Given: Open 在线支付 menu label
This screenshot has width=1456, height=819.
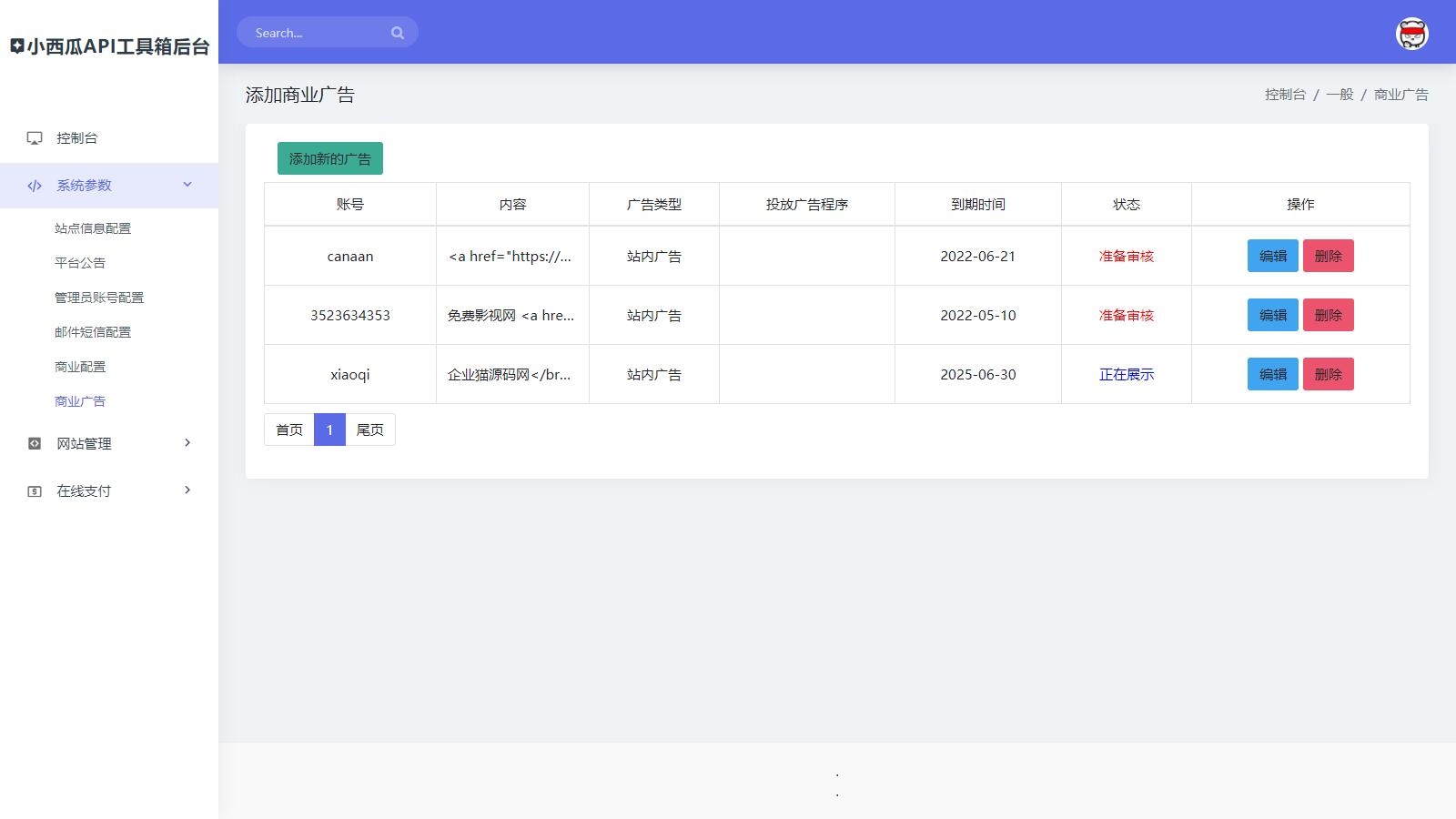Looking at the screenshot, I should (x=84, y=491).
